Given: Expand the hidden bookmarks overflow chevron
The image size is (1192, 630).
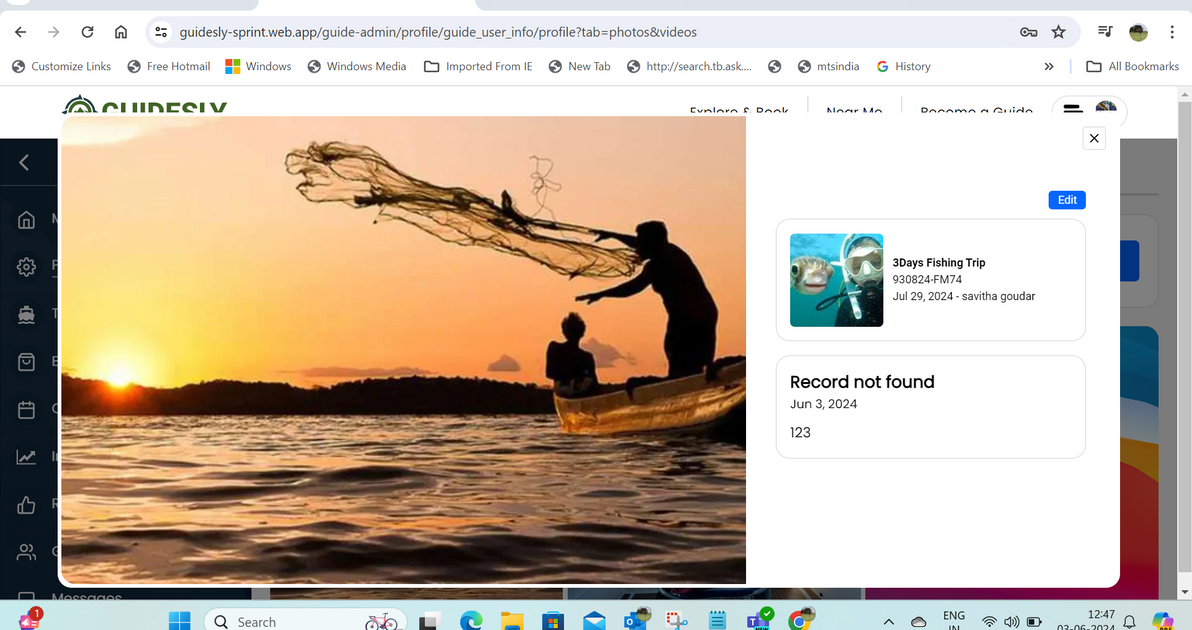Looking at the screenshot, I should pos(1049,67).
